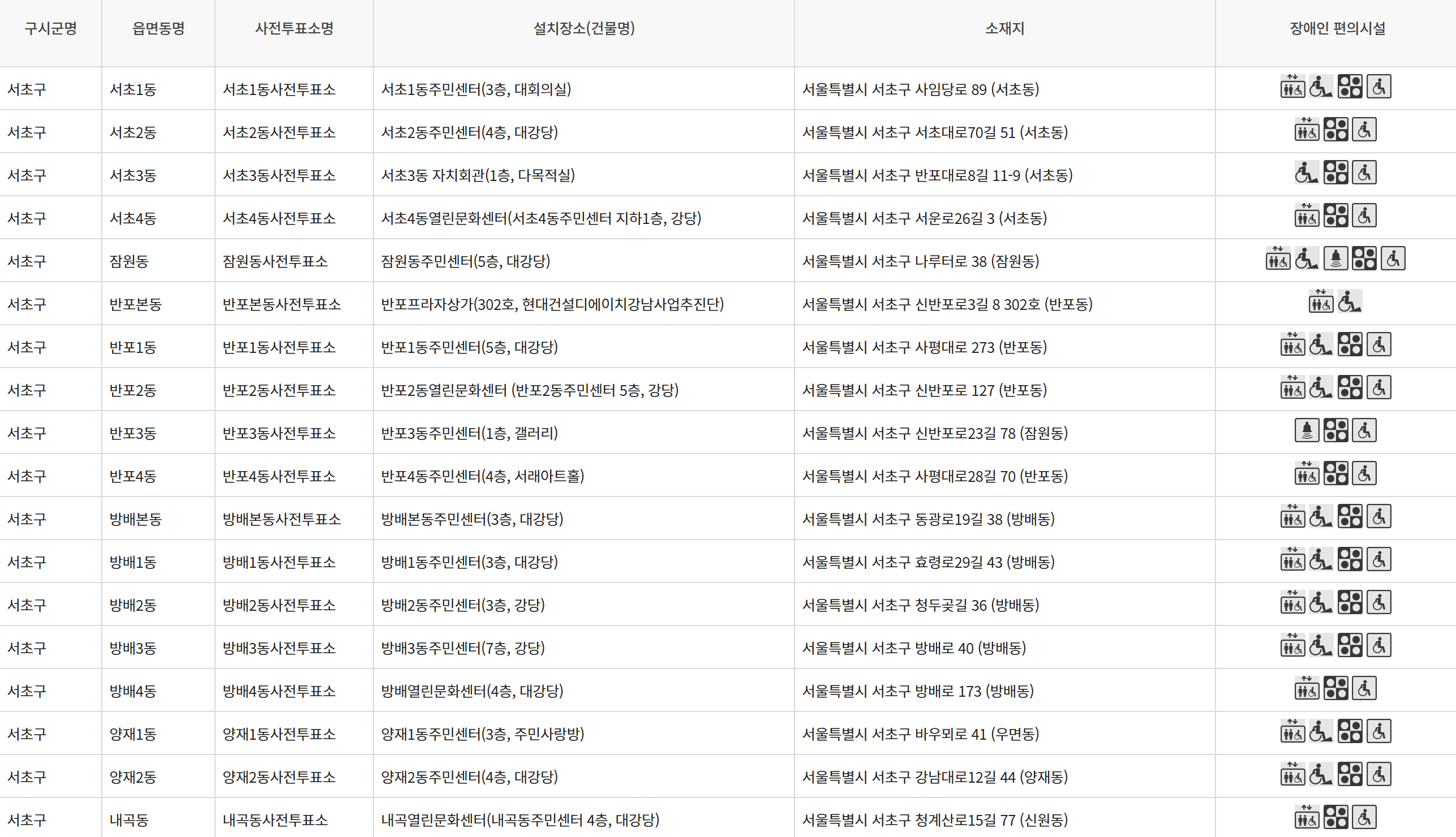Click 반포프라자상가 location cell
The image size is (1456, 837).
coord(552,304)
